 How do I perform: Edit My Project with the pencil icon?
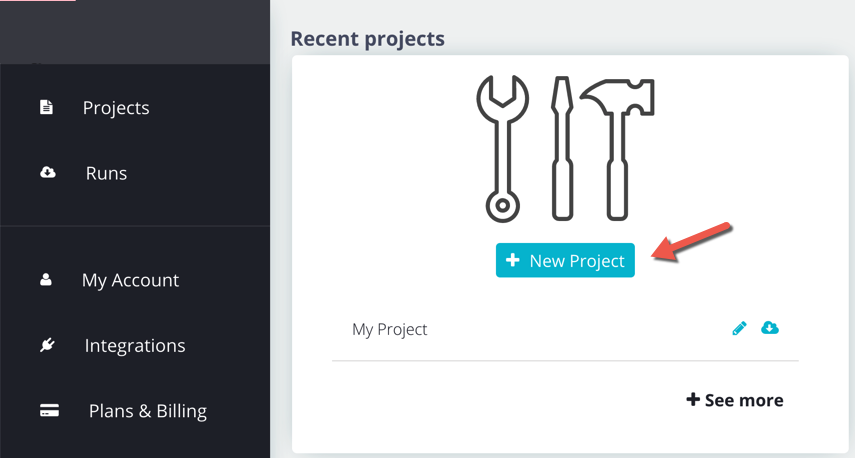739,328
